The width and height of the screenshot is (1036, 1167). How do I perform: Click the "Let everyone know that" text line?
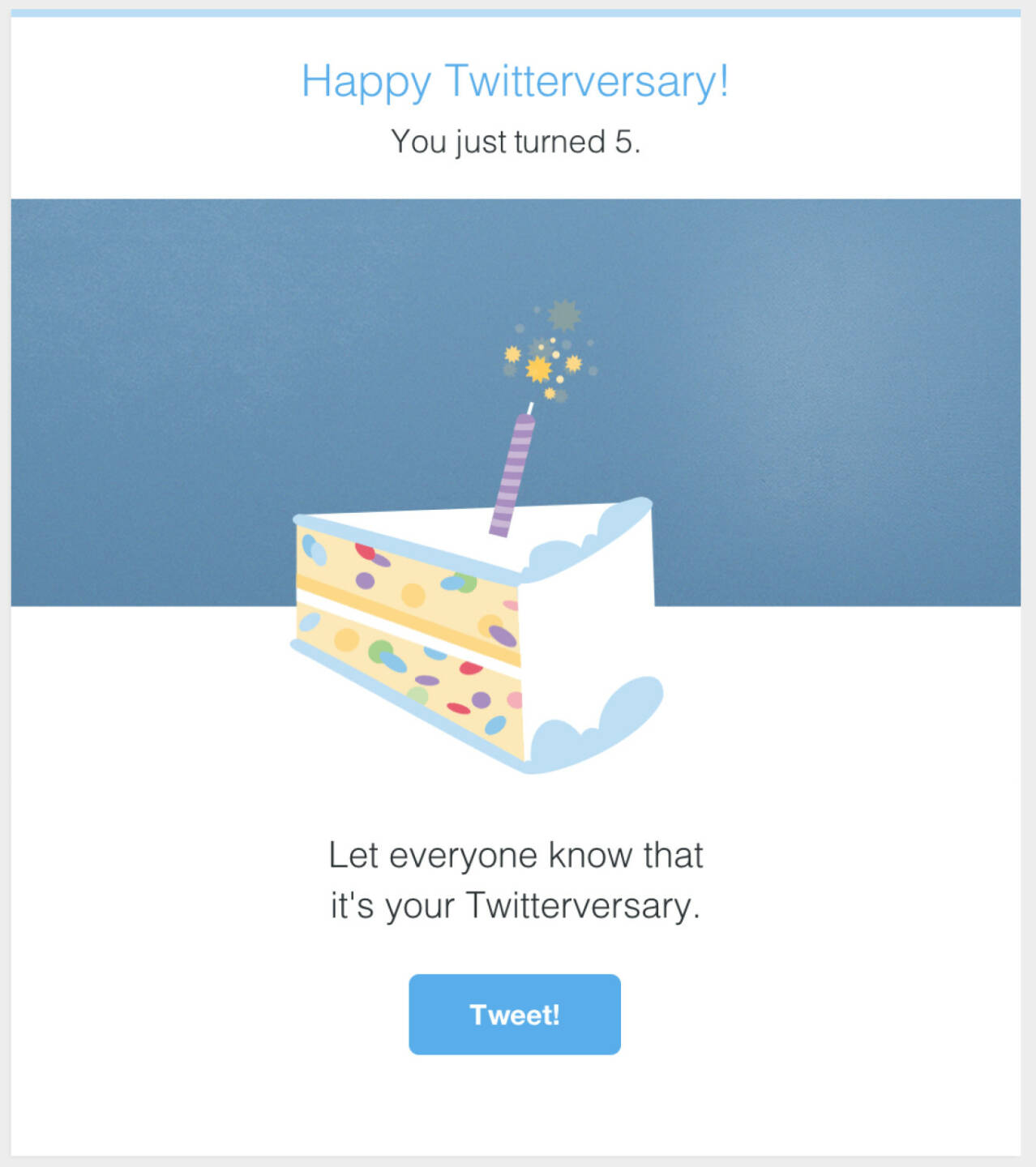(516, 855)
